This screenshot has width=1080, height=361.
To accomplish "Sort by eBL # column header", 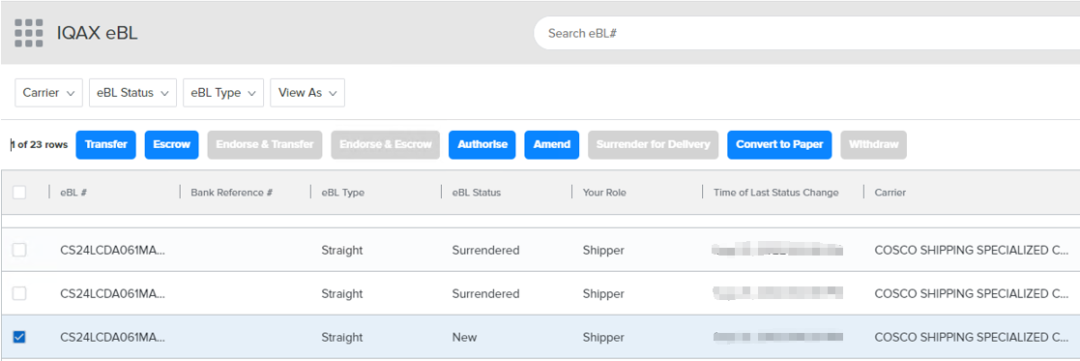I will click(73, 193).
